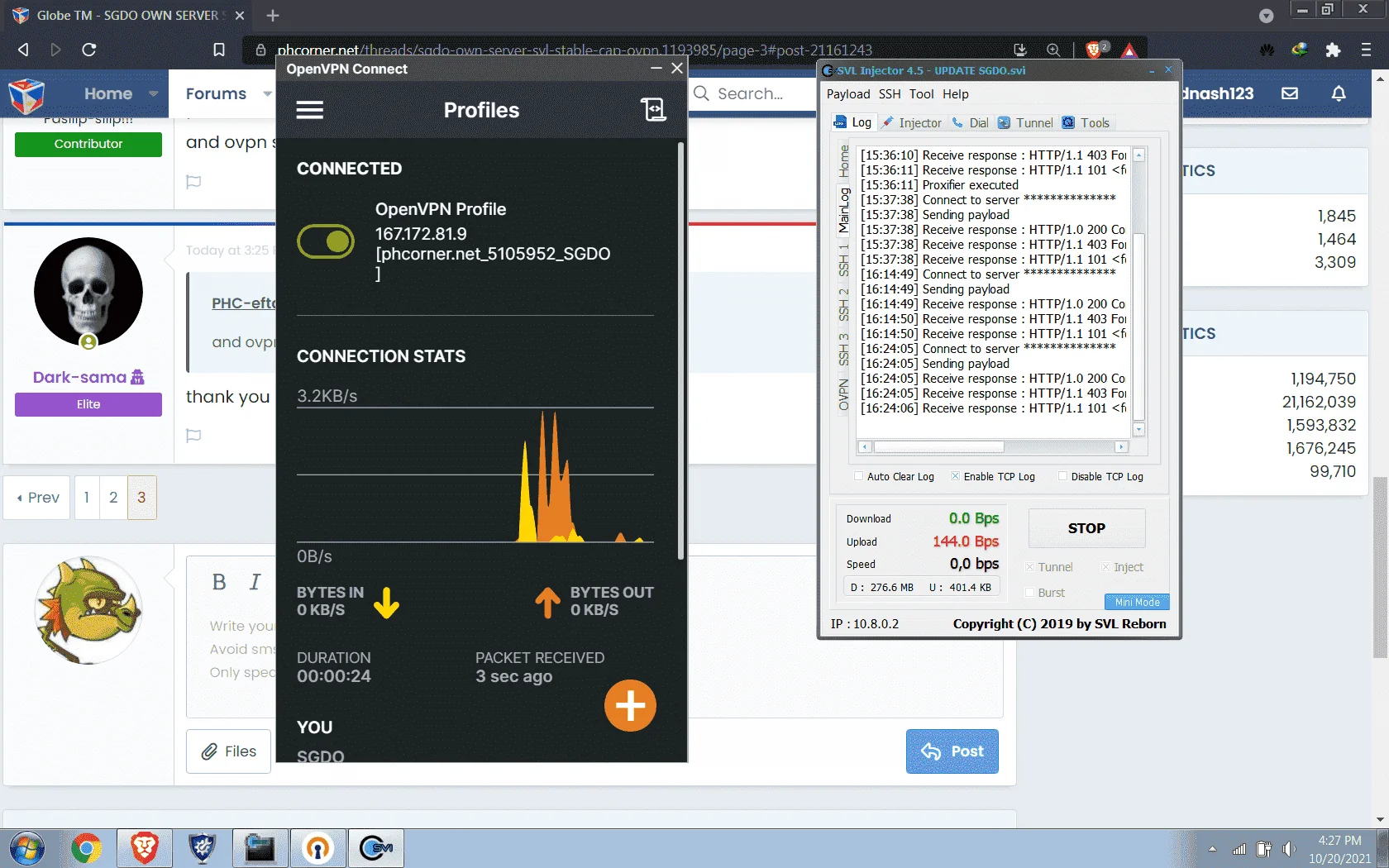This screenshot has width=1389, height=868.
Task: Reload the browser page
Action: [x=88, y=50]
